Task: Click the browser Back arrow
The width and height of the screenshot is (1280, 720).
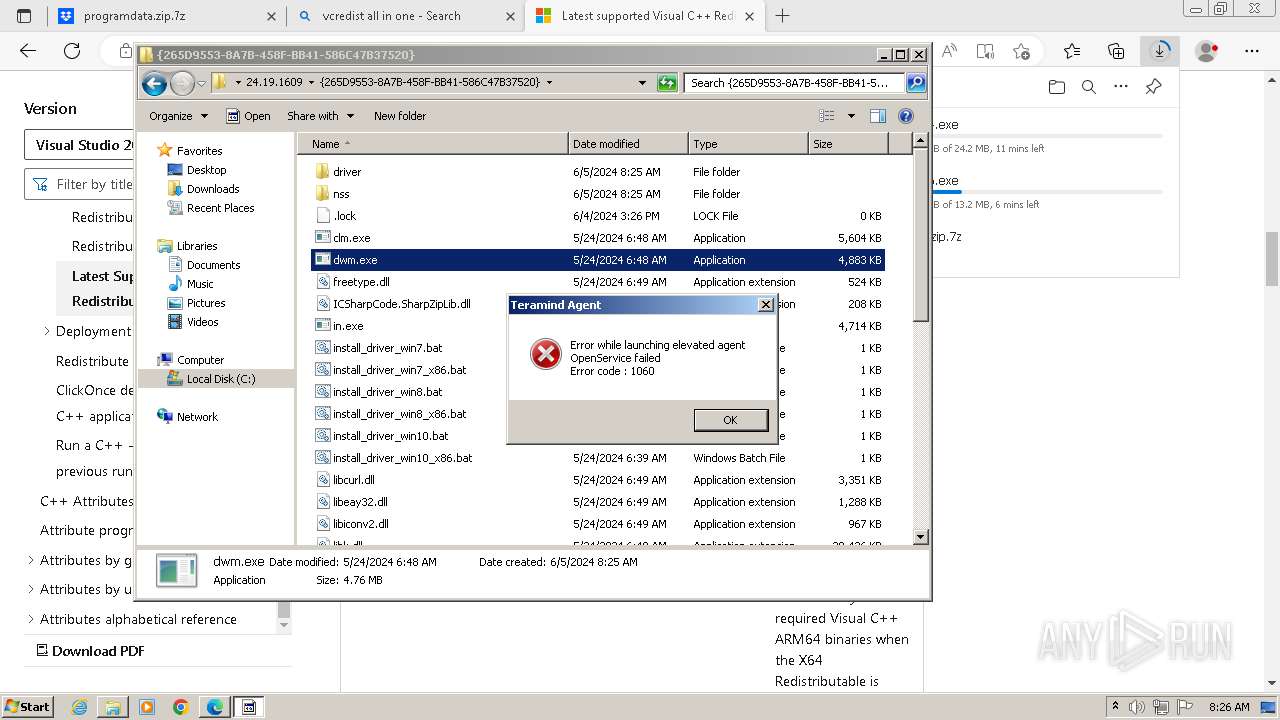Action: click(x=28, y=51)
